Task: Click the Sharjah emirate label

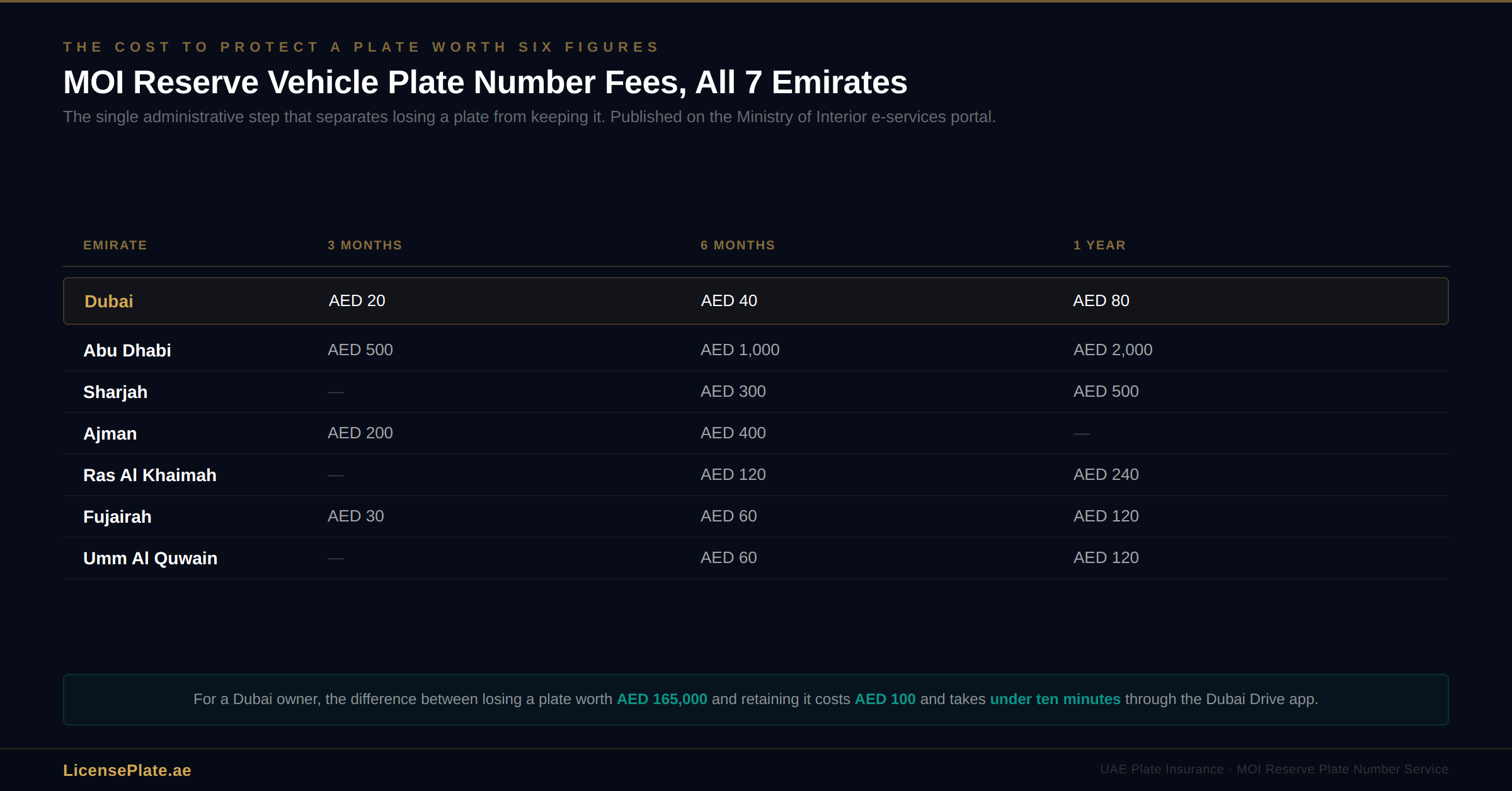Action: tap(115, 392)
